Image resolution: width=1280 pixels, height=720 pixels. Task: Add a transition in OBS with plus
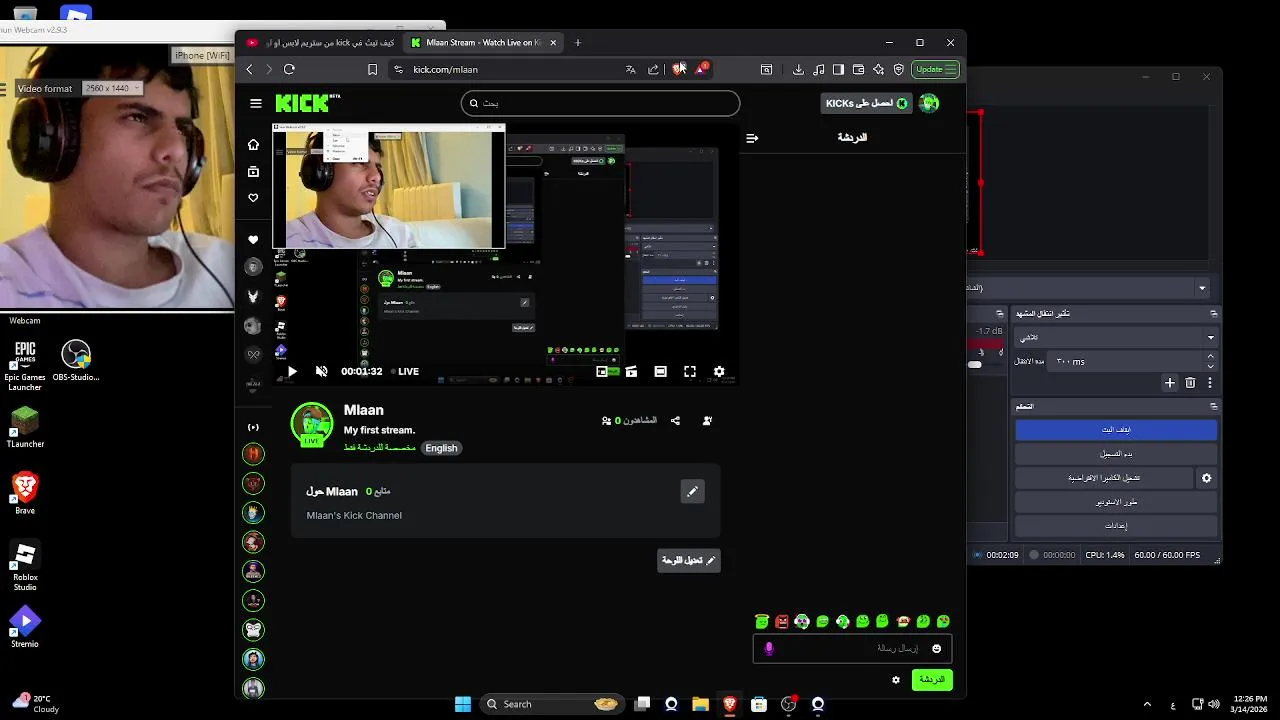[1170, 383]
